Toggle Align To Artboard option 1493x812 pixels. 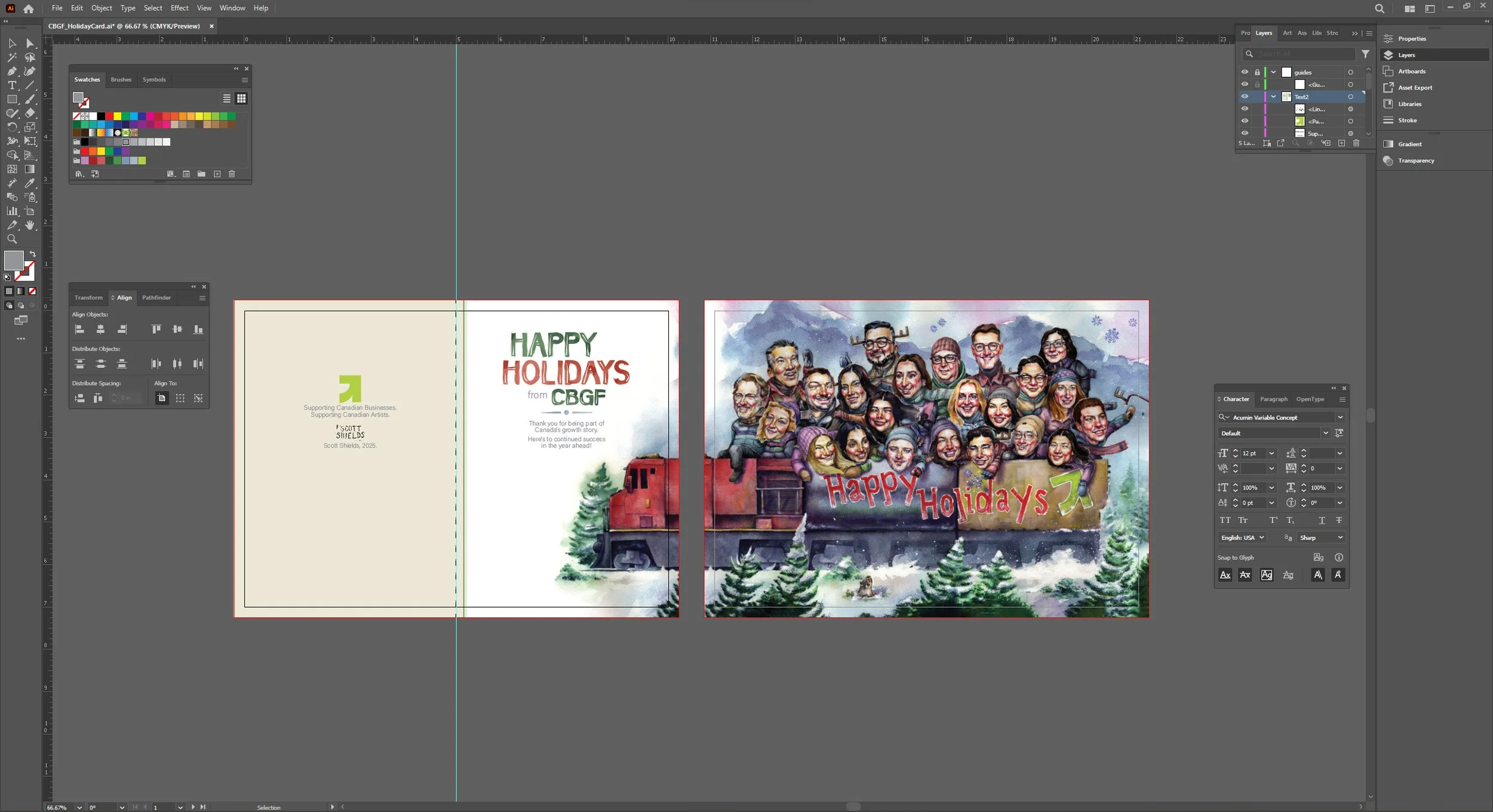[x=162, y=398]
